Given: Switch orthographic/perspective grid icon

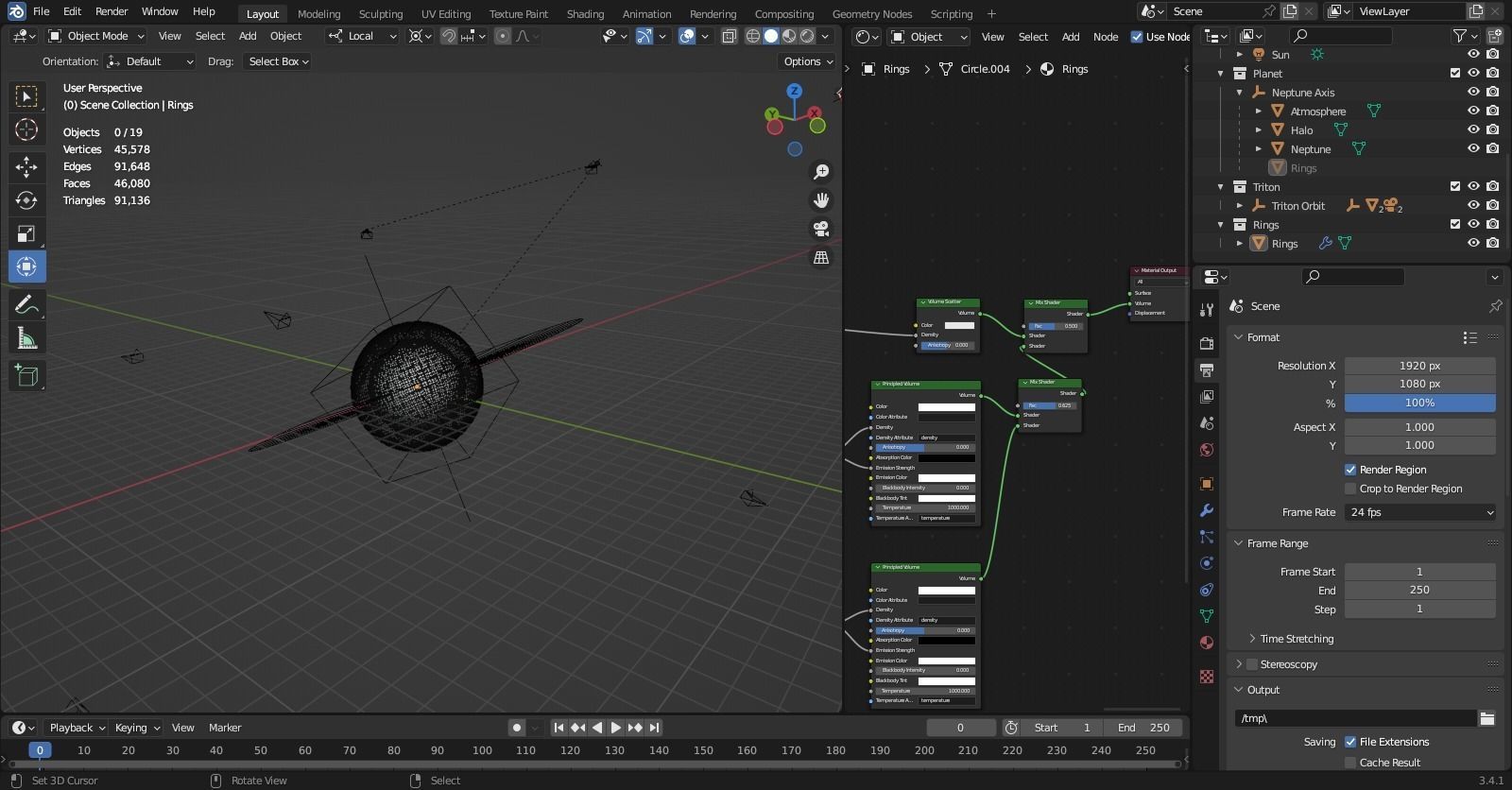Looking at the screenshot, I should (821, 257).
